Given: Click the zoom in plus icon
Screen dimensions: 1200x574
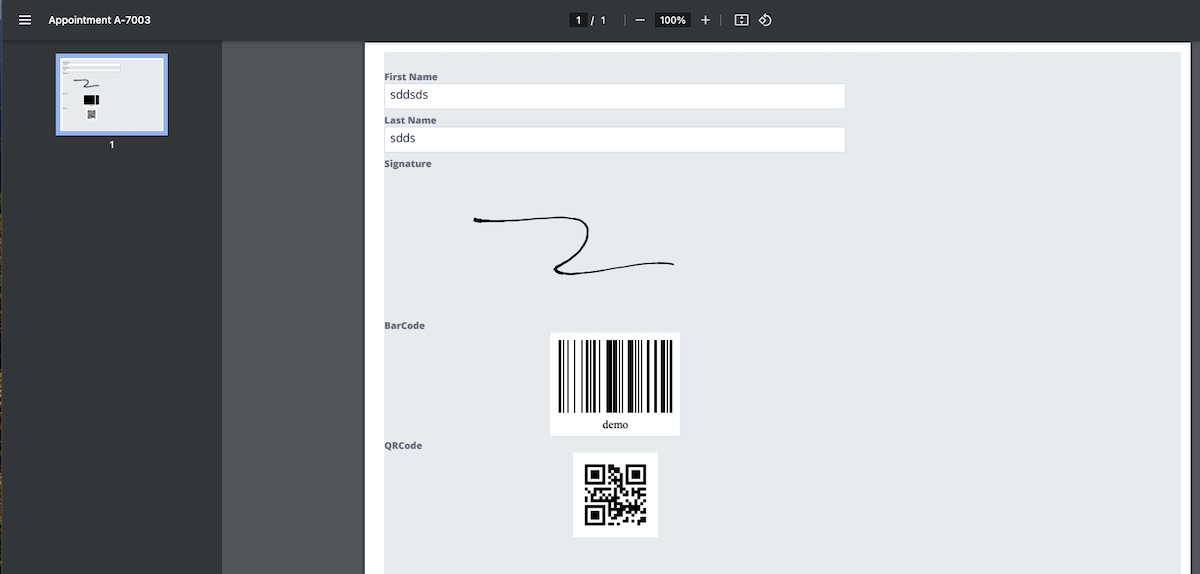Looking at the screenshot, I should [705, 20].
